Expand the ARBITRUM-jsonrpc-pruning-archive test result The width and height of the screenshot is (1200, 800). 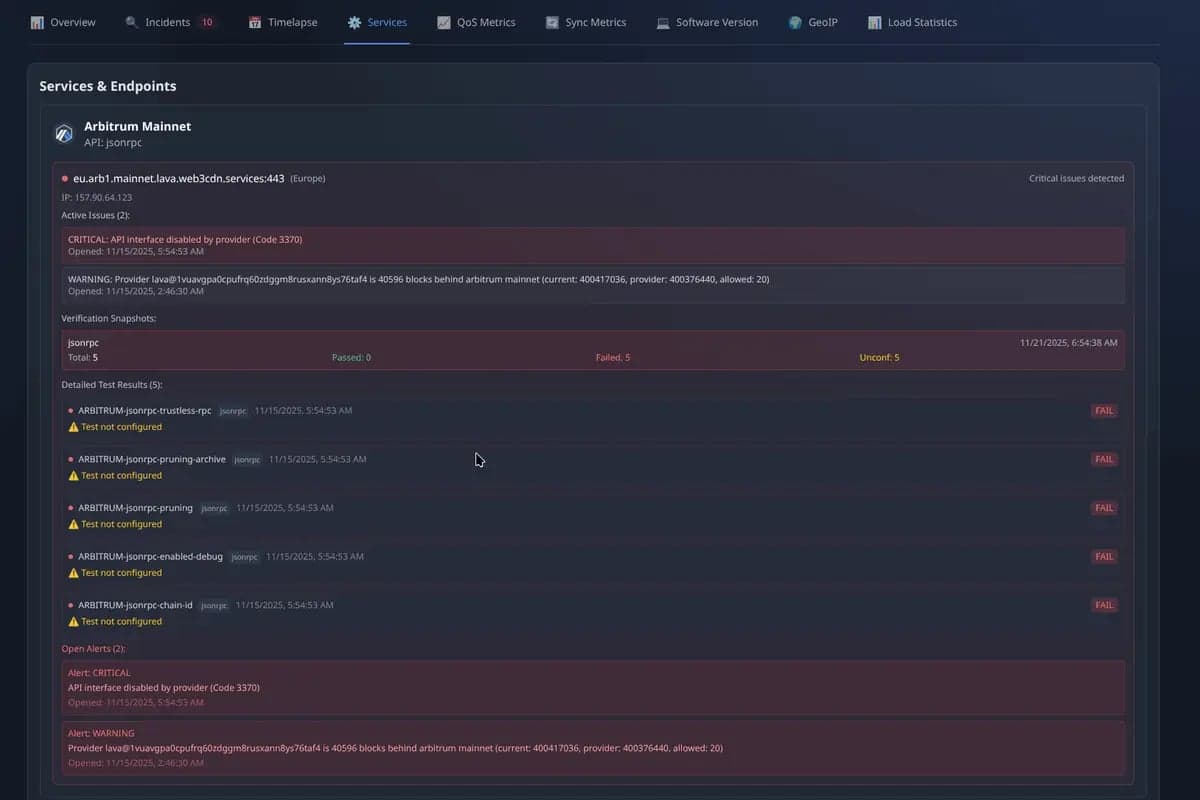click(x=152, y=459)
